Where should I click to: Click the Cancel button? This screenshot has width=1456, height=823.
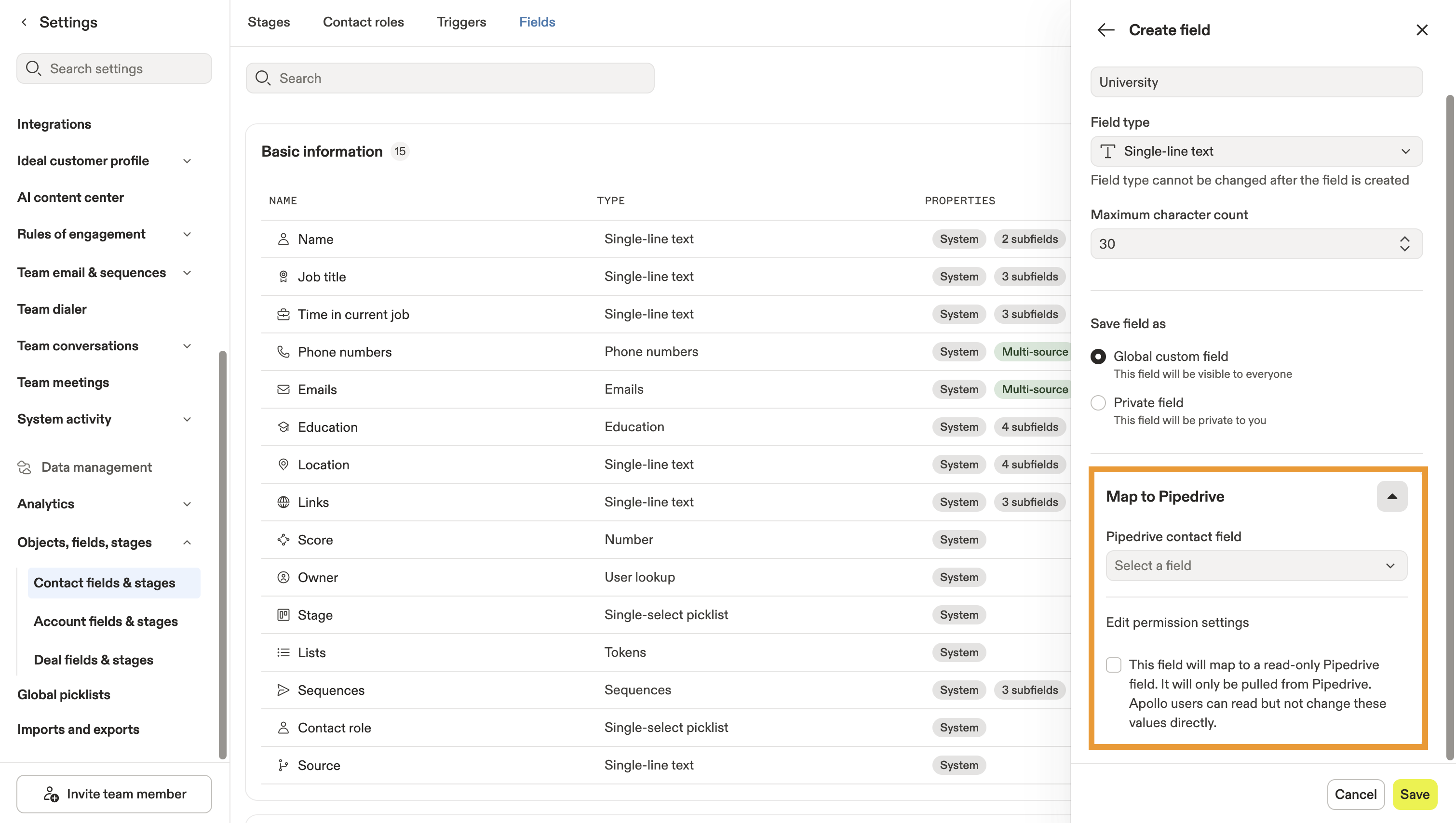tap(1355, 794)
